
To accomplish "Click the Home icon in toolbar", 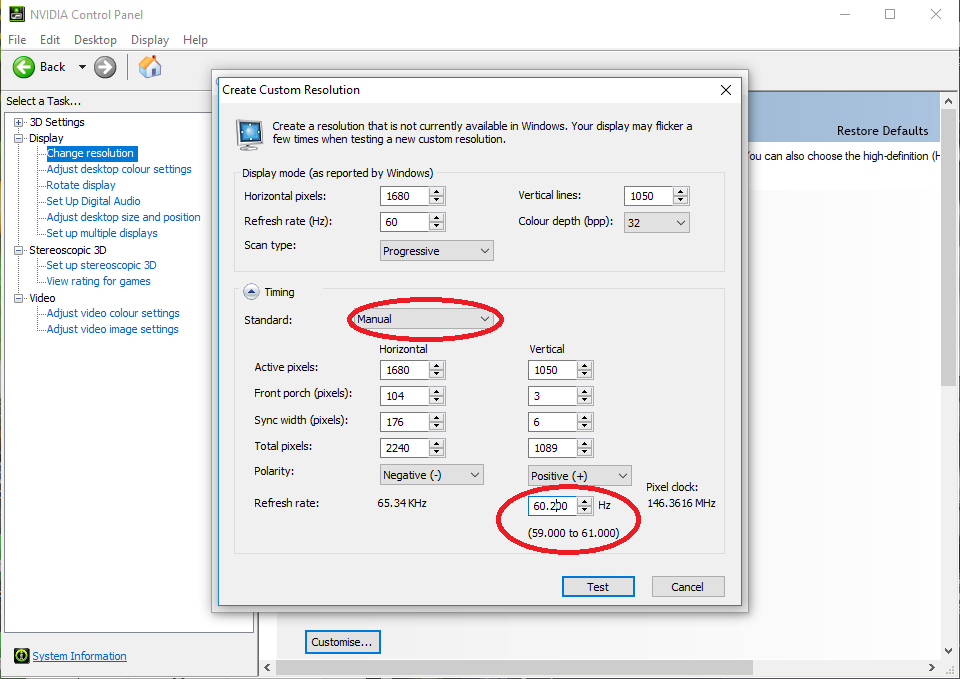I will point(150,67).
